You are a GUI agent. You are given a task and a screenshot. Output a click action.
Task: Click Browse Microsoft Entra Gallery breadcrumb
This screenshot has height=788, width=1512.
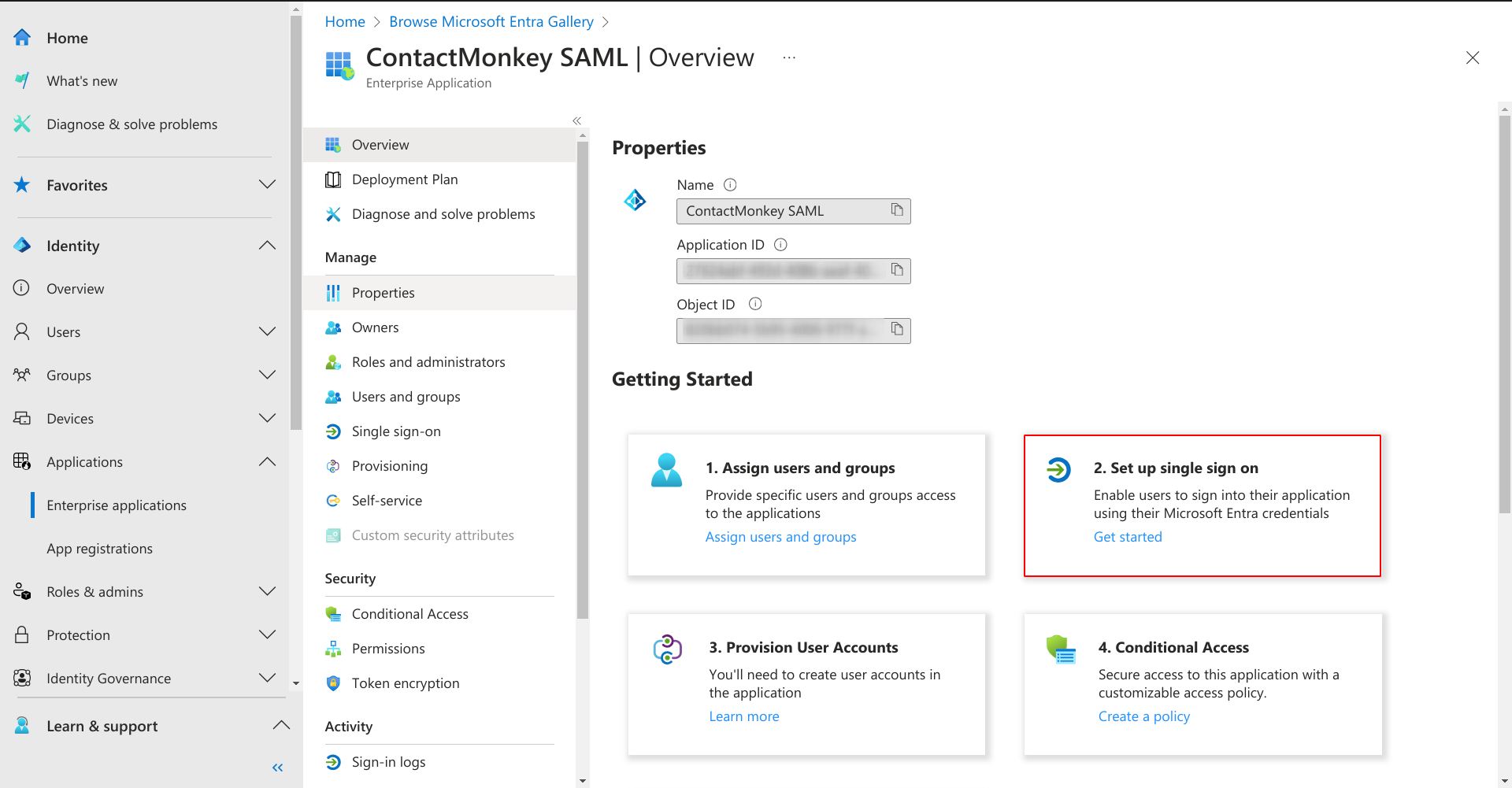pyautogui.click(x=491, y=22)
